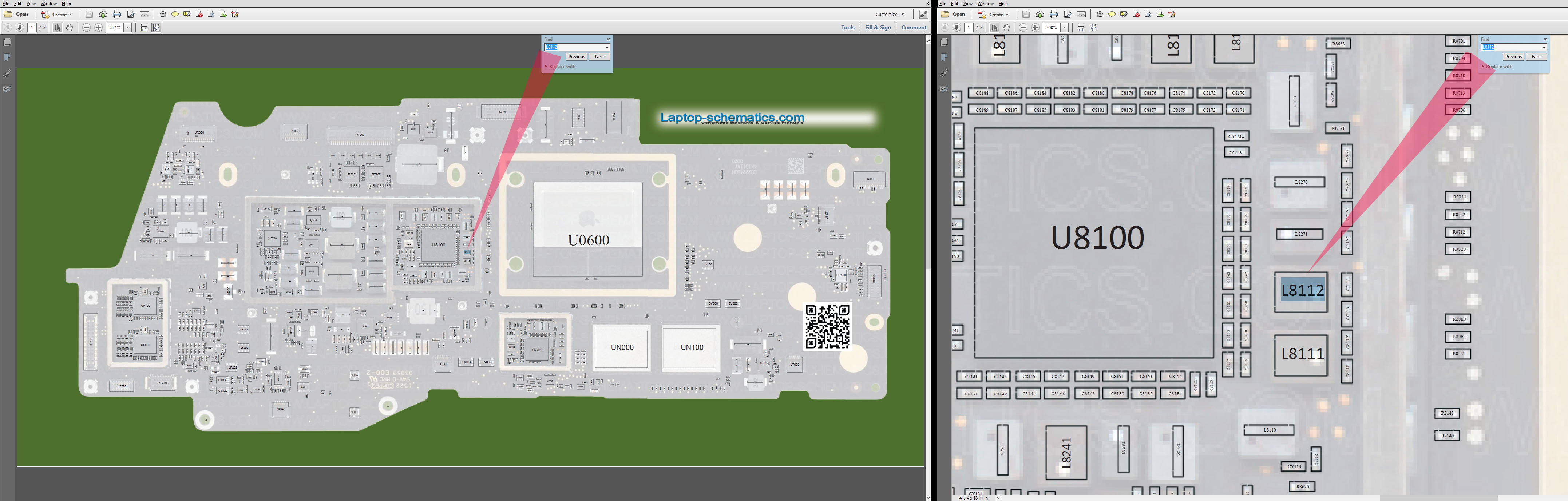The image size is (1568, 501).
Task: Print the document from the right window
Action: (x=1054, y=14)
